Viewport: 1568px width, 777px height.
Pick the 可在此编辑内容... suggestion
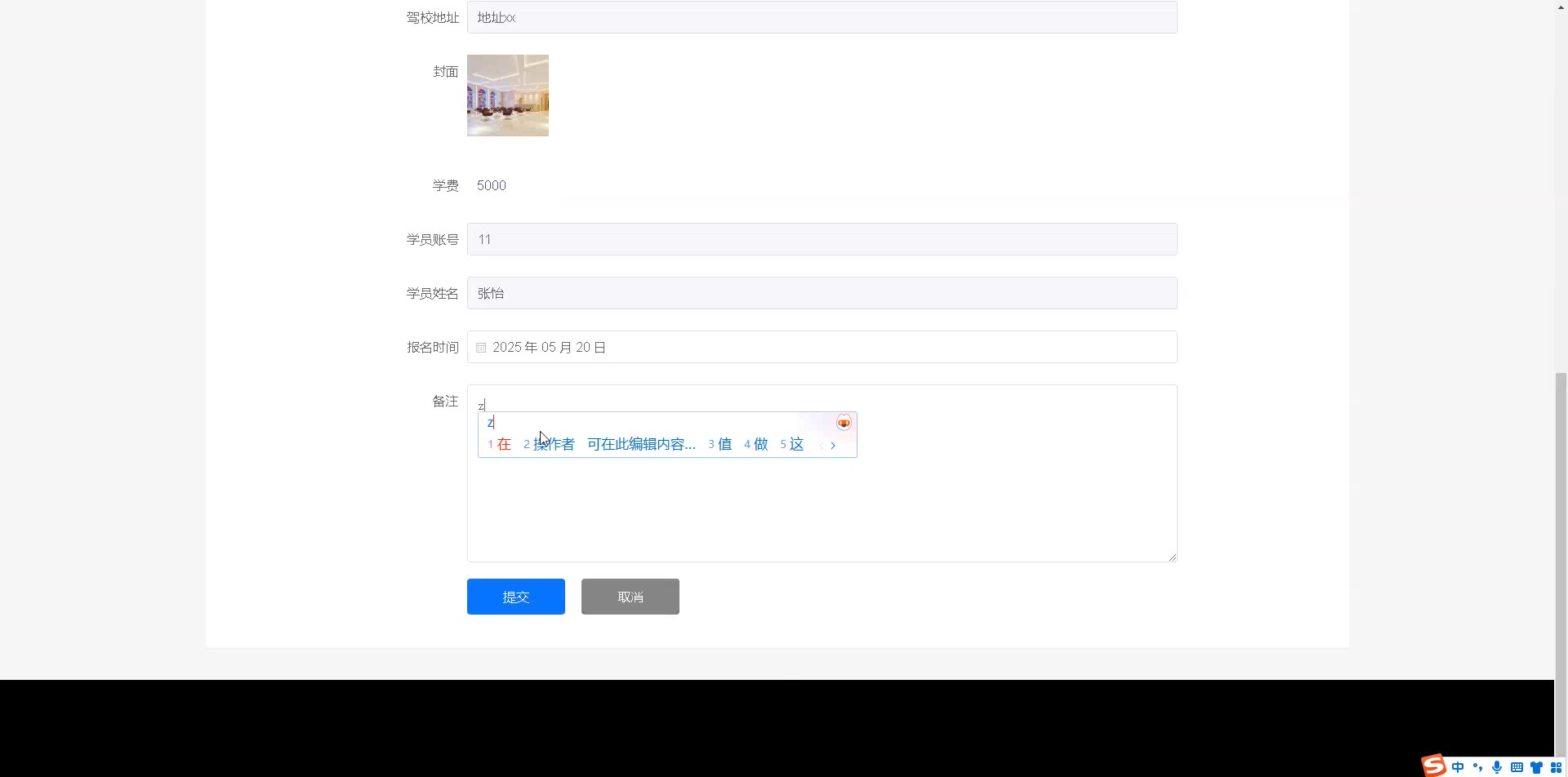[x=641, y=444]
